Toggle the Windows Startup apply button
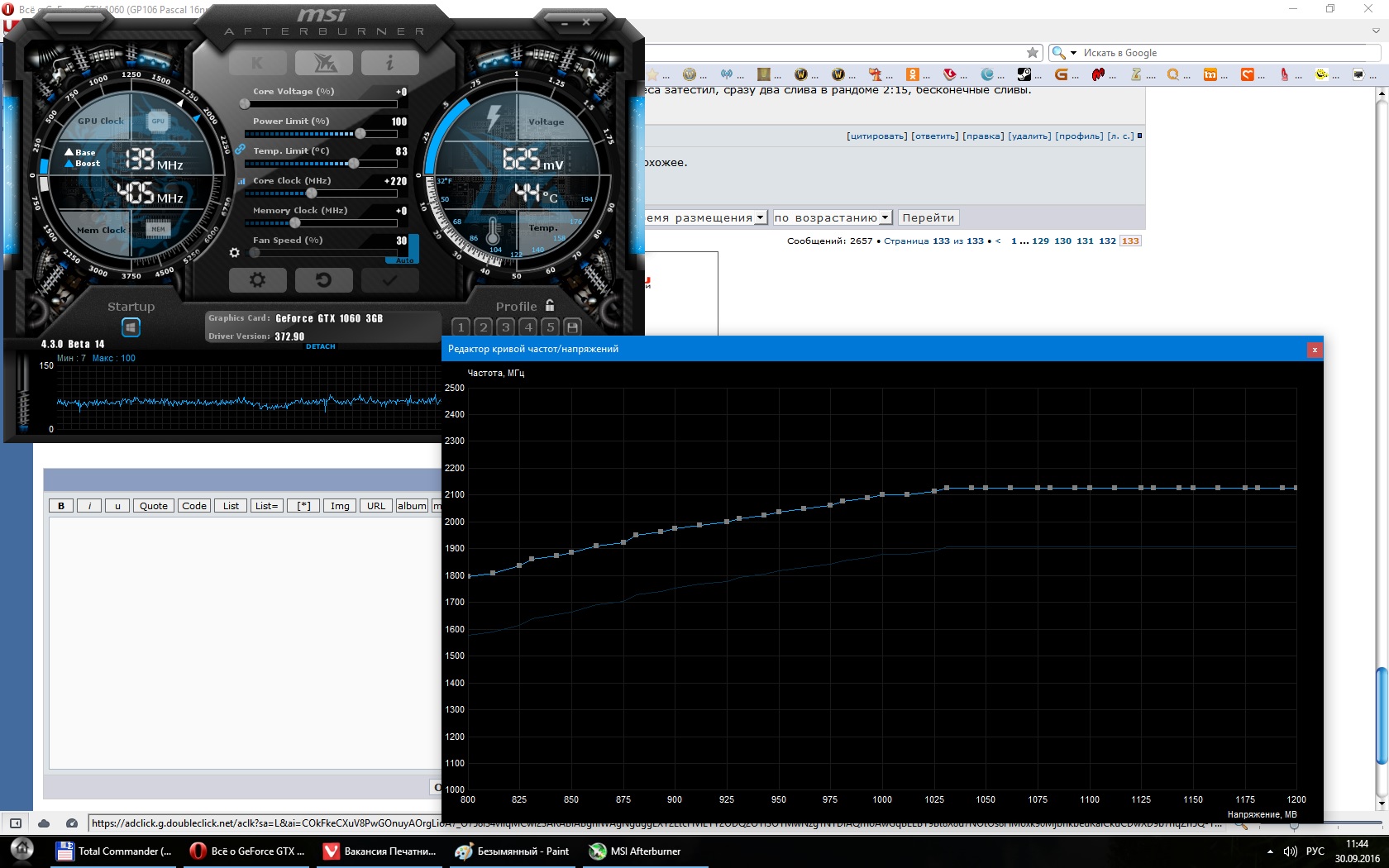The image size is (1389, 868). 131,327
